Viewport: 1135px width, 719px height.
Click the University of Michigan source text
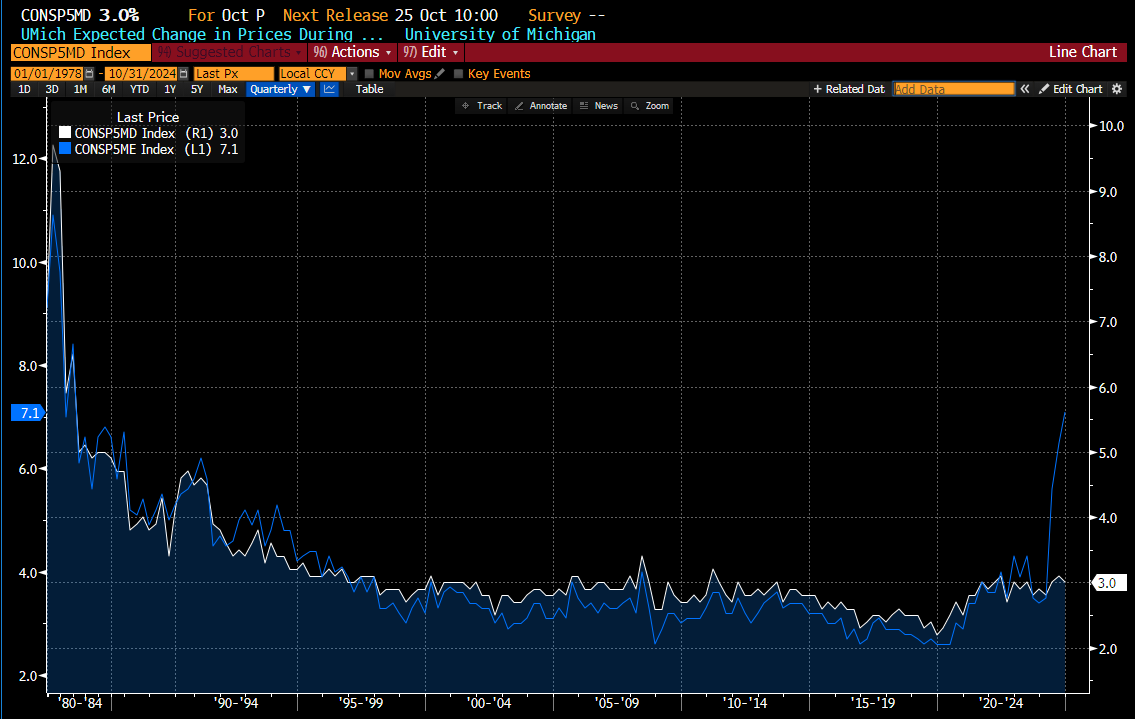(500, 34)
